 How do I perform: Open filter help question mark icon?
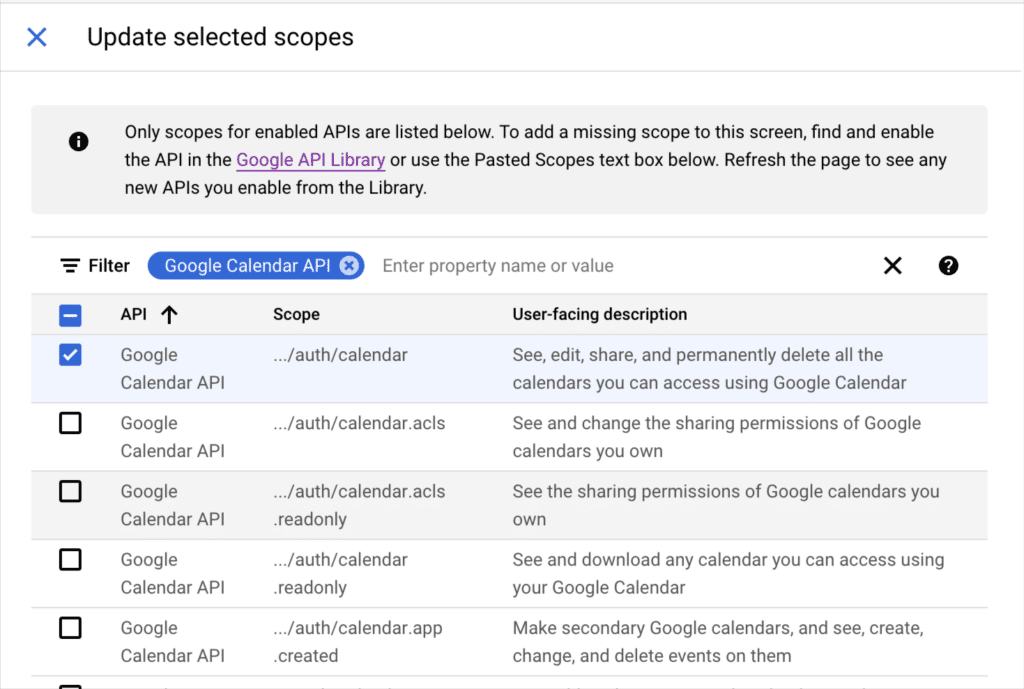948,266
